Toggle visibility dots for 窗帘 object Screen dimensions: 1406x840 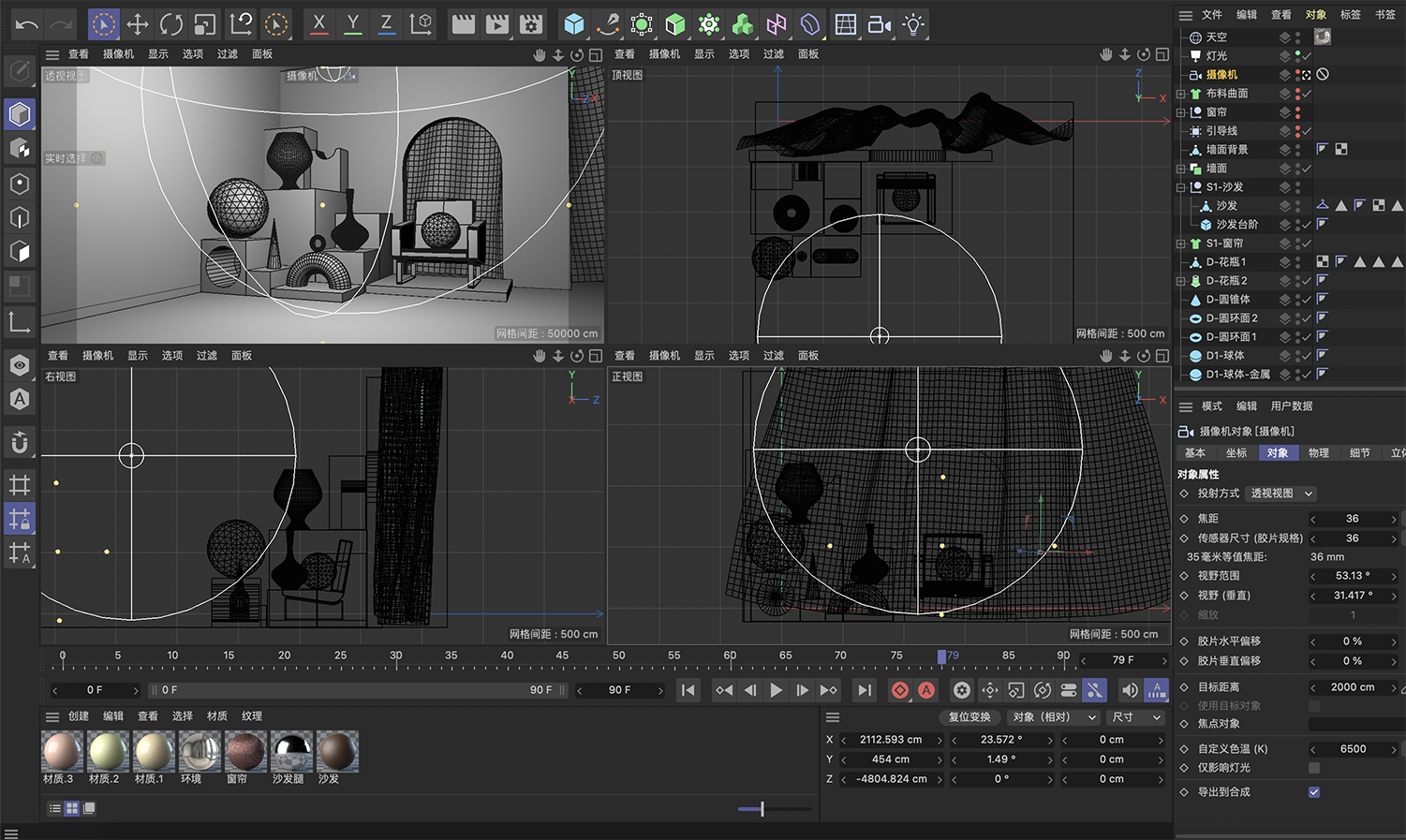(1297, 112)
